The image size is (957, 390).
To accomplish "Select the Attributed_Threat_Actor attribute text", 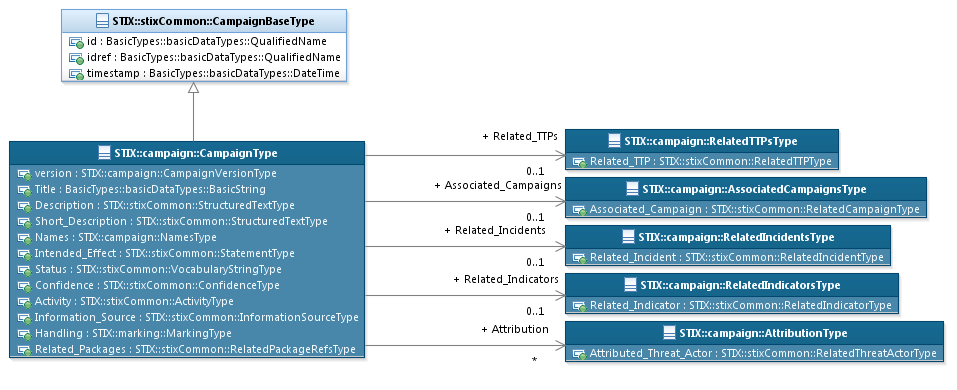I will [x=764, y=353].
